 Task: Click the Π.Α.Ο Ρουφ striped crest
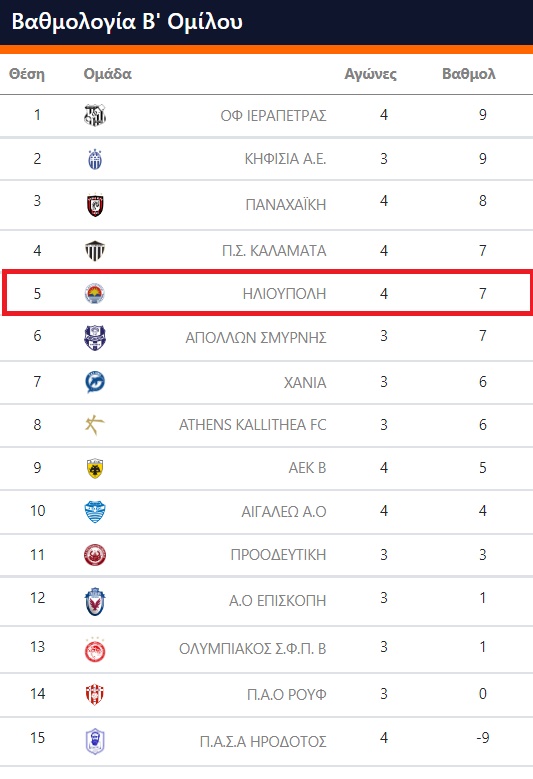[x=95, y=694]
